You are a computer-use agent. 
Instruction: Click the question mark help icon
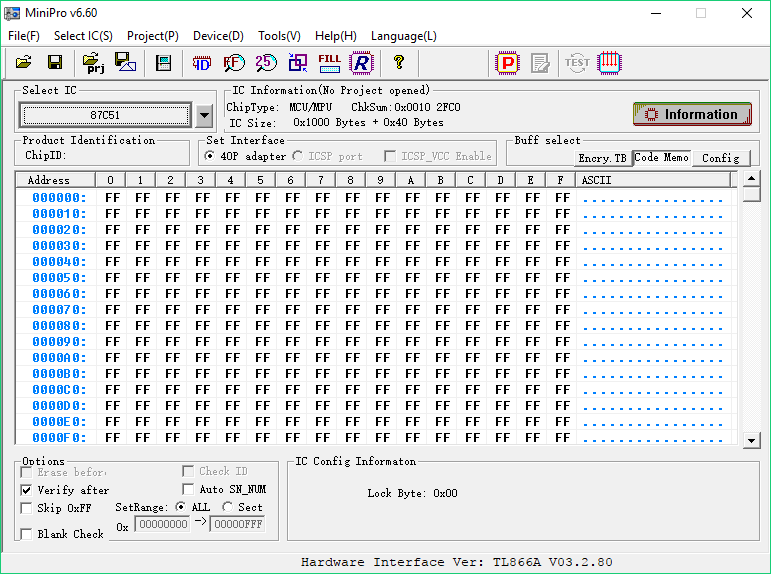point(399,63)
